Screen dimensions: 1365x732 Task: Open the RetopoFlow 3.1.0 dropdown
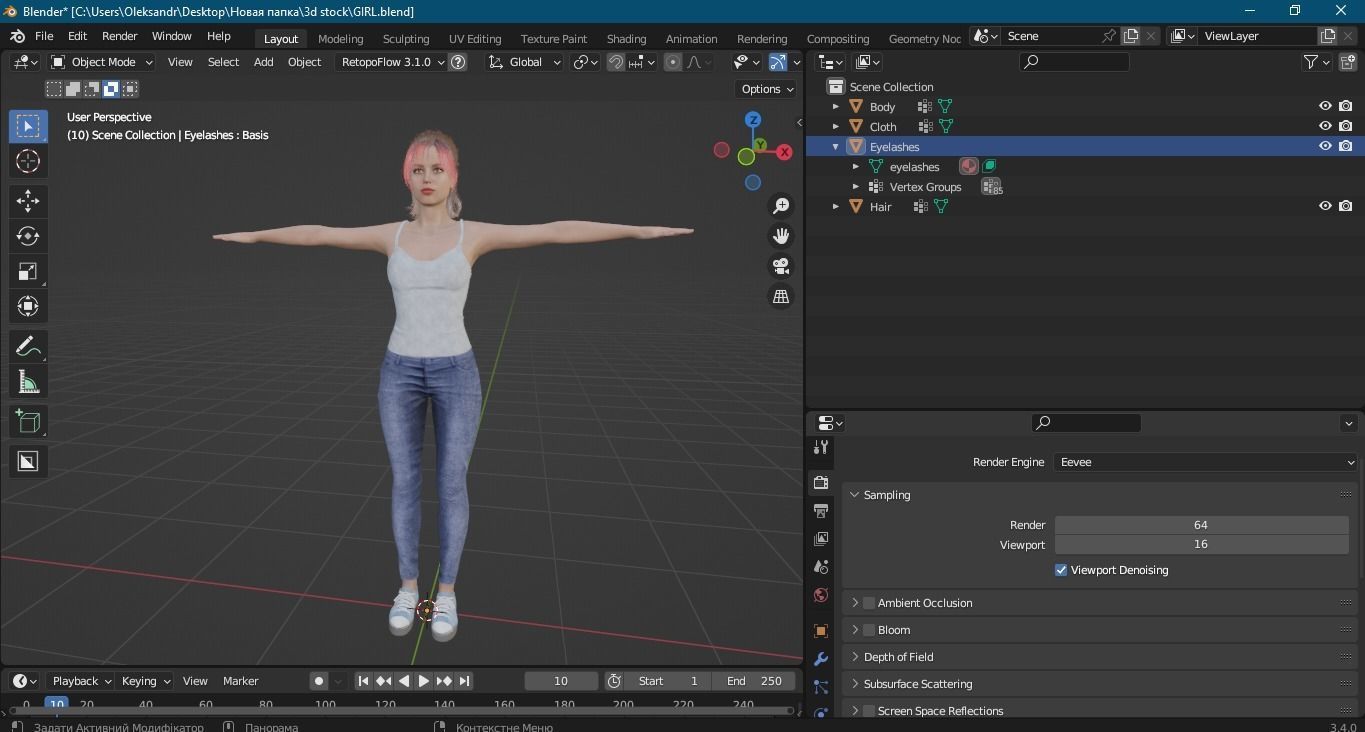391,62
